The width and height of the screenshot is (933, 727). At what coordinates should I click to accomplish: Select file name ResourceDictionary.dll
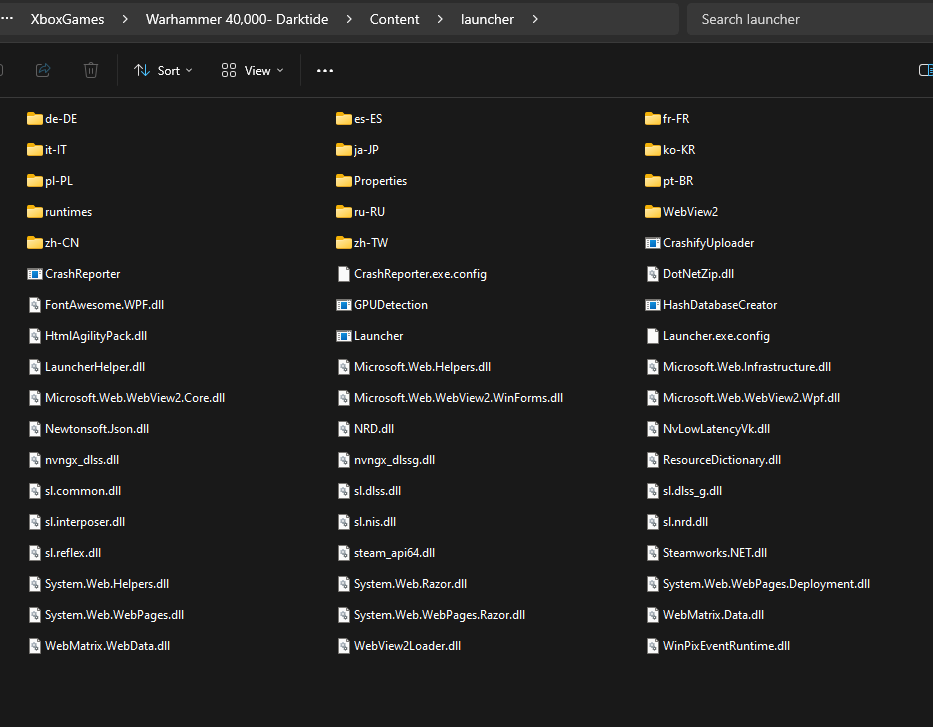(722, 460)
